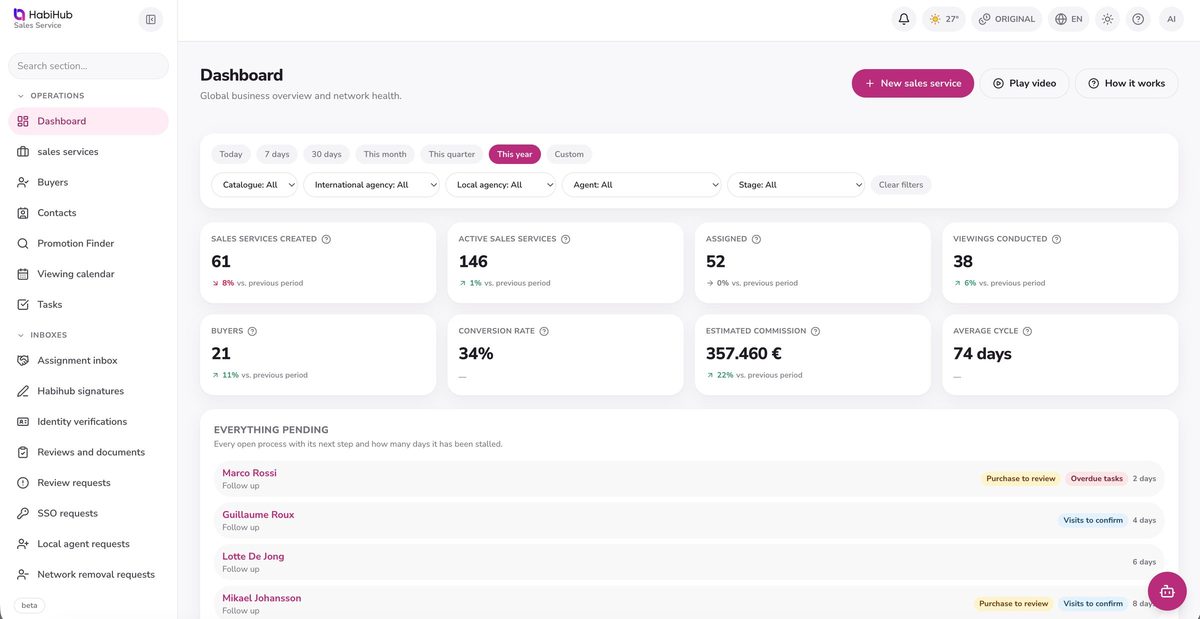Click info icon next to Conversion Rate
1200x619 pixels.
544,331
